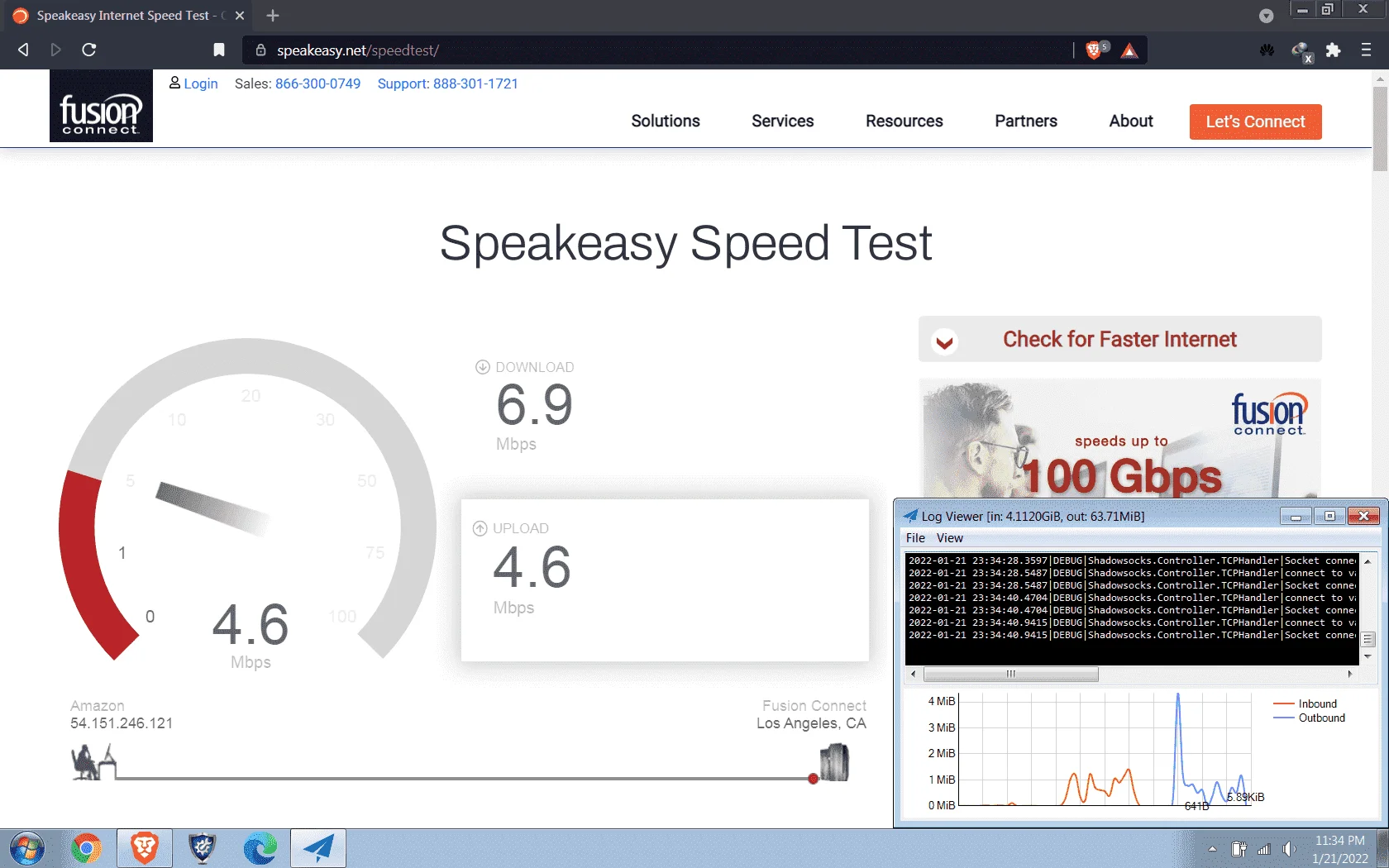Click the Inbound legend entry

click(x=1305, y=704)
